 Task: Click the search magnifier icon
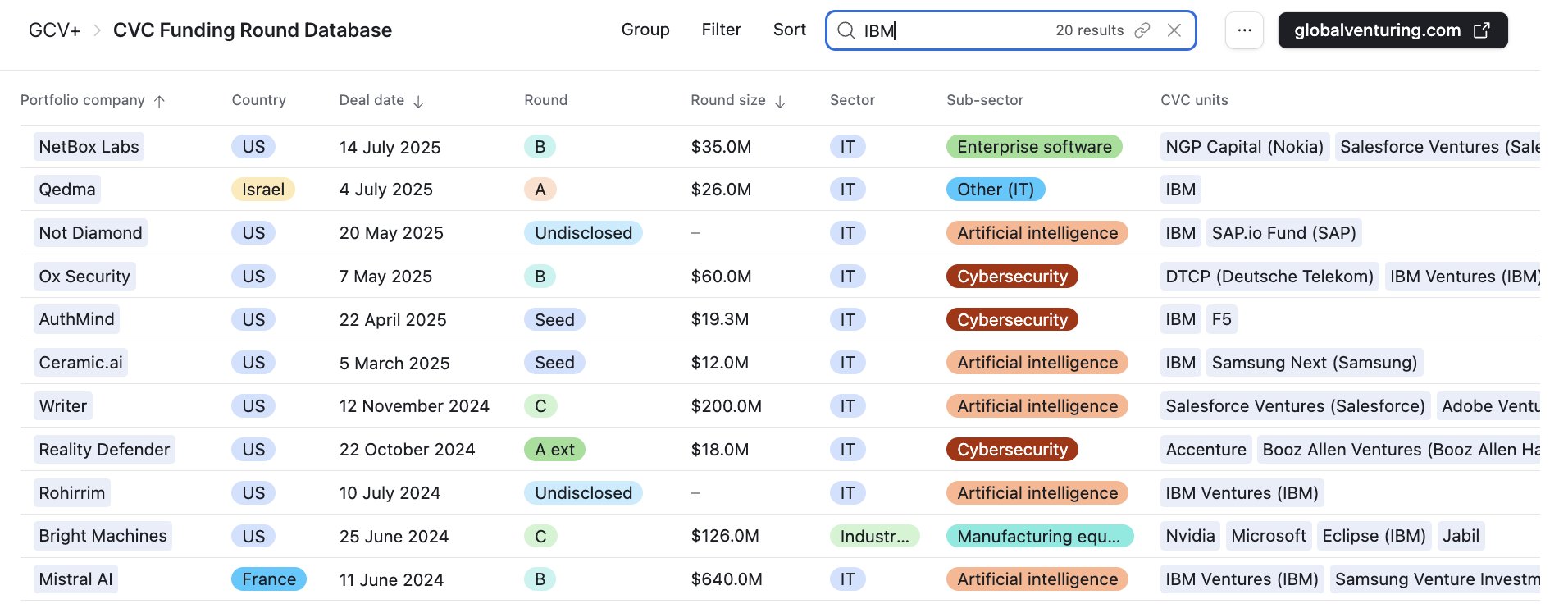click(846, 30)
